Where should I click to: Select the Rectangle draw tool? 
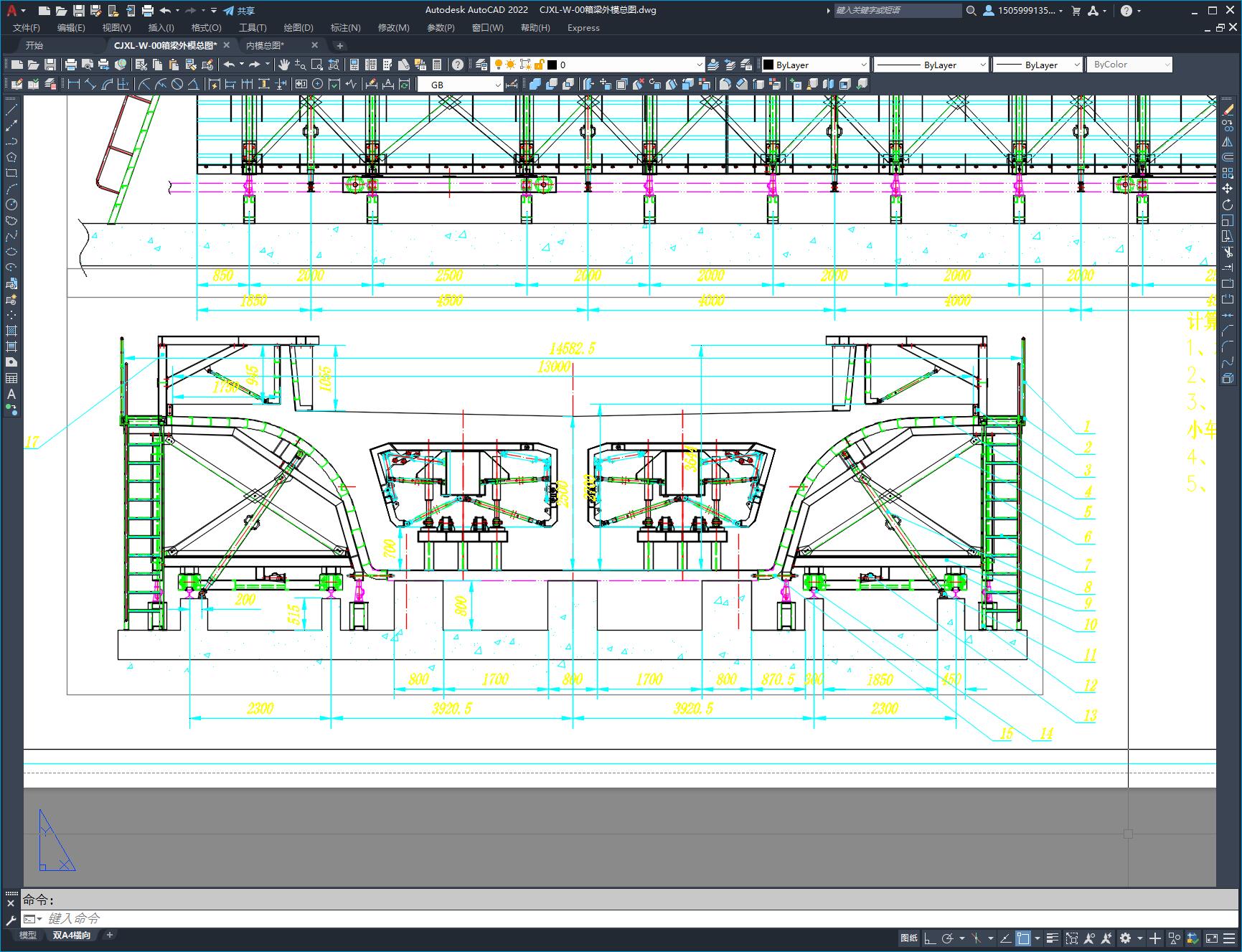click(11, 173)
